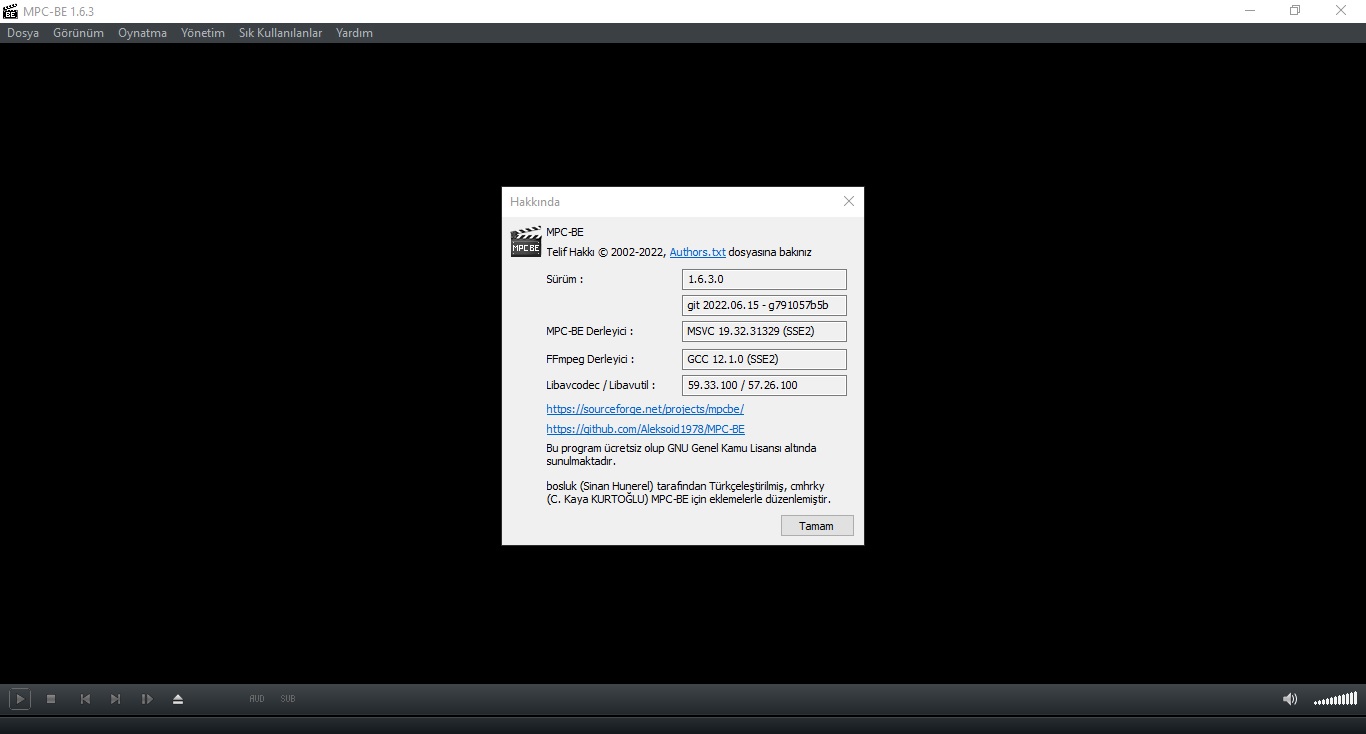Click the Libavcodec / Libavutil label

pos(600,385)
